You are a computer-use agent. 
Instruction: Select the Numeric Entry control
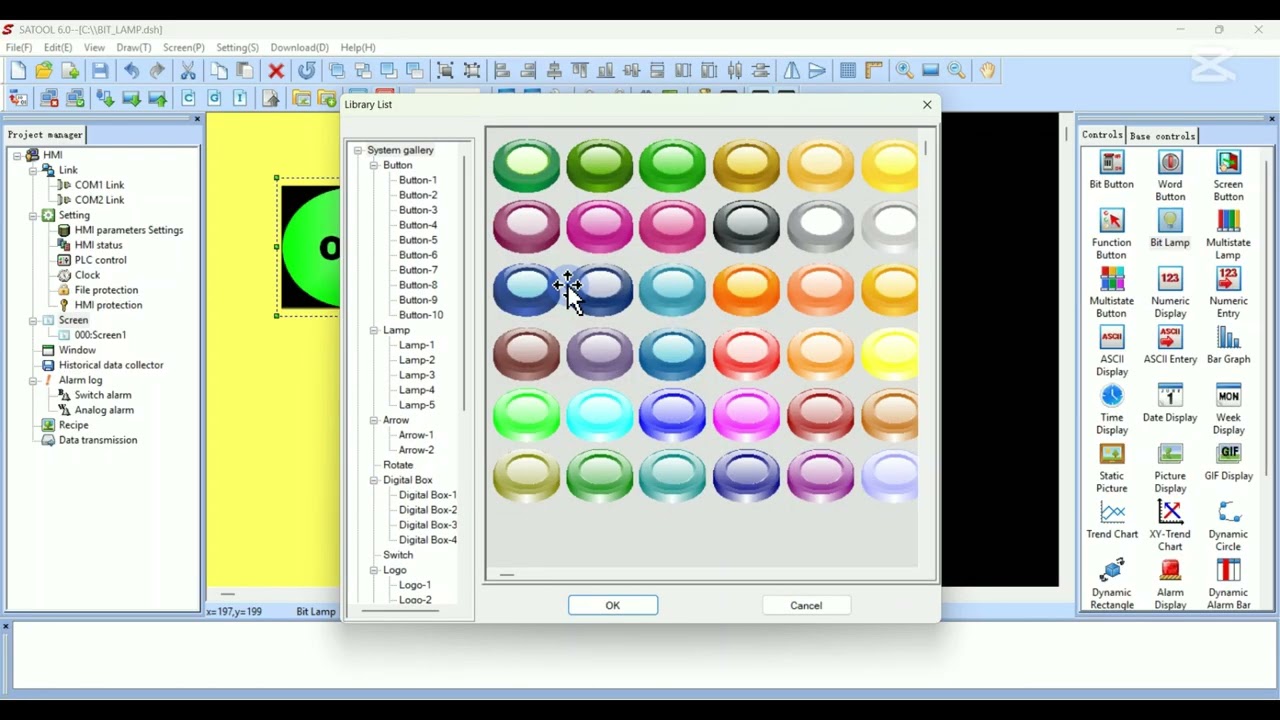click(x=1228, y=292)
